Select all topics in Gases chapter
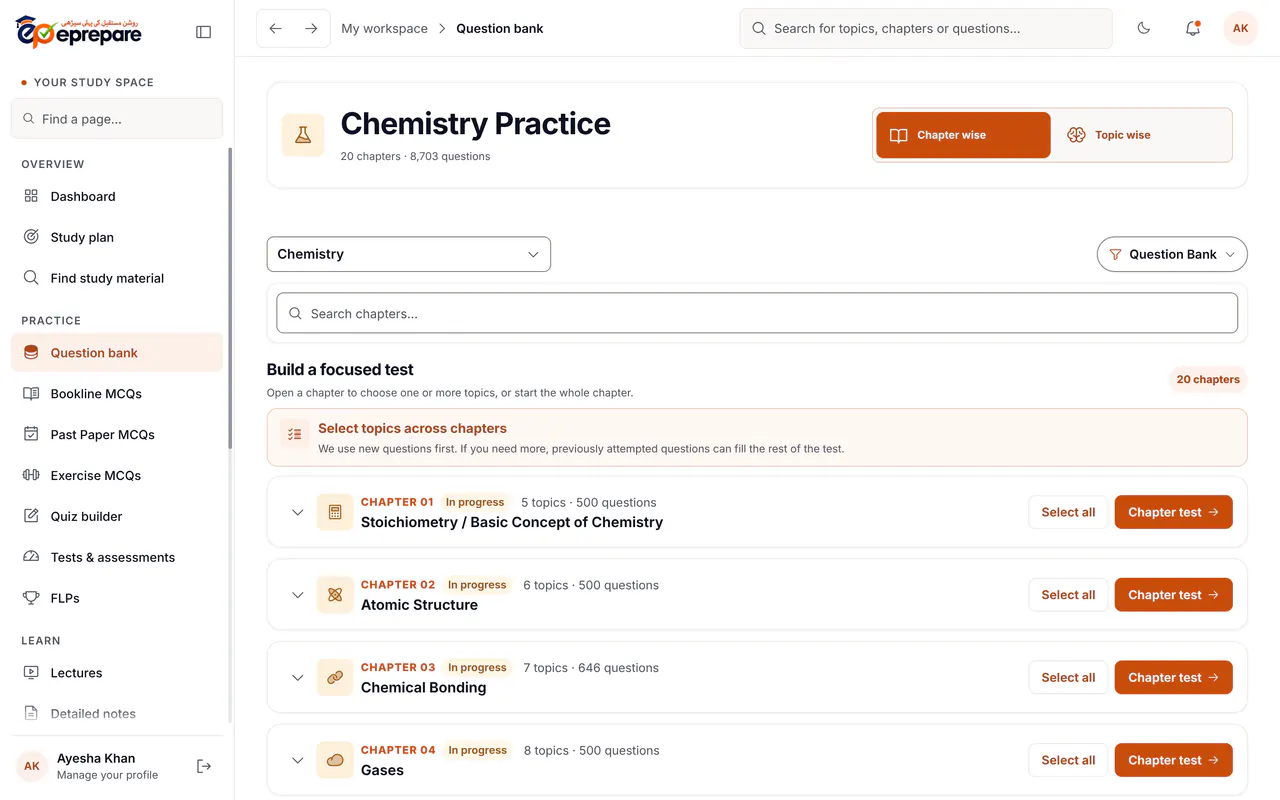1280x800 pixels. click(1068, 760)
